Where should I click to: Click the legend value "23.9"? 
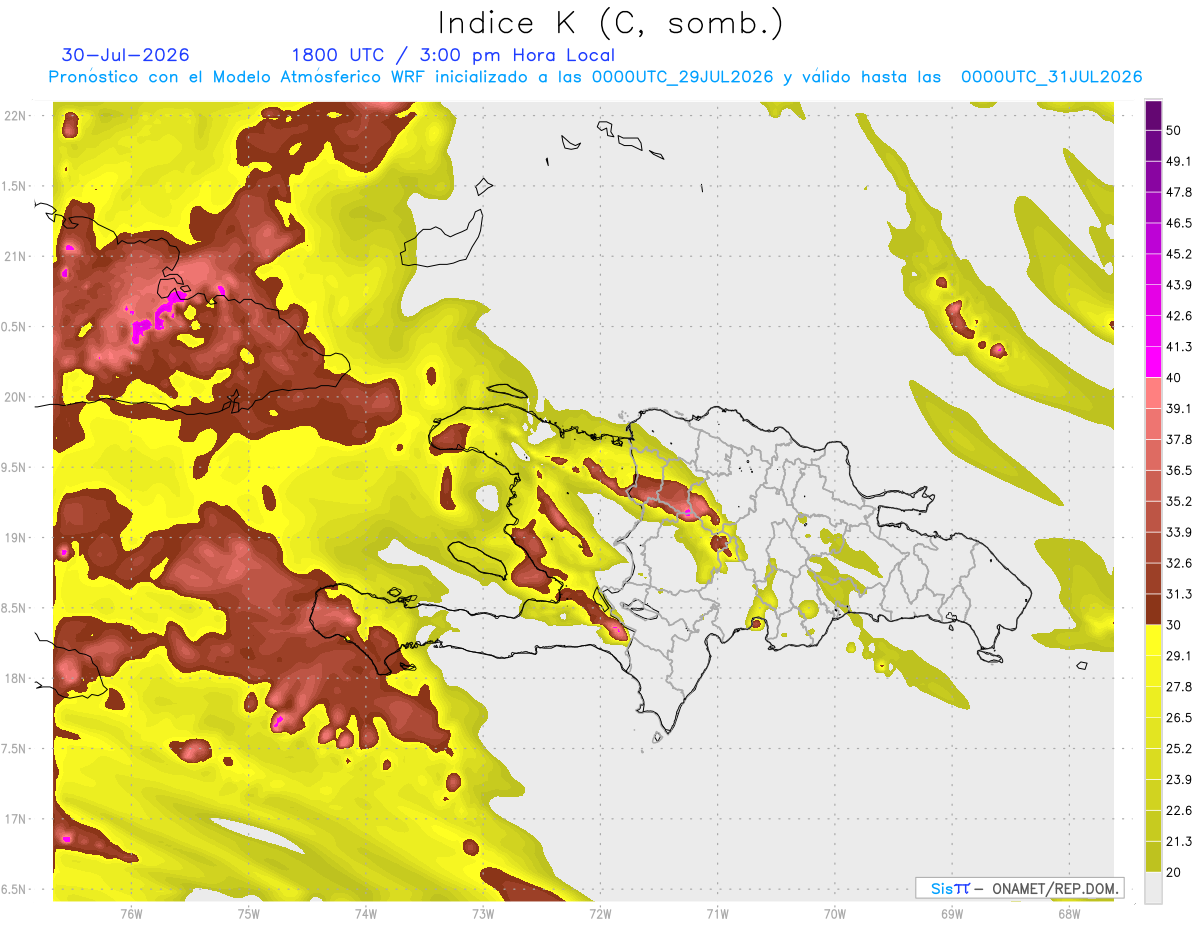[1179, 780]
